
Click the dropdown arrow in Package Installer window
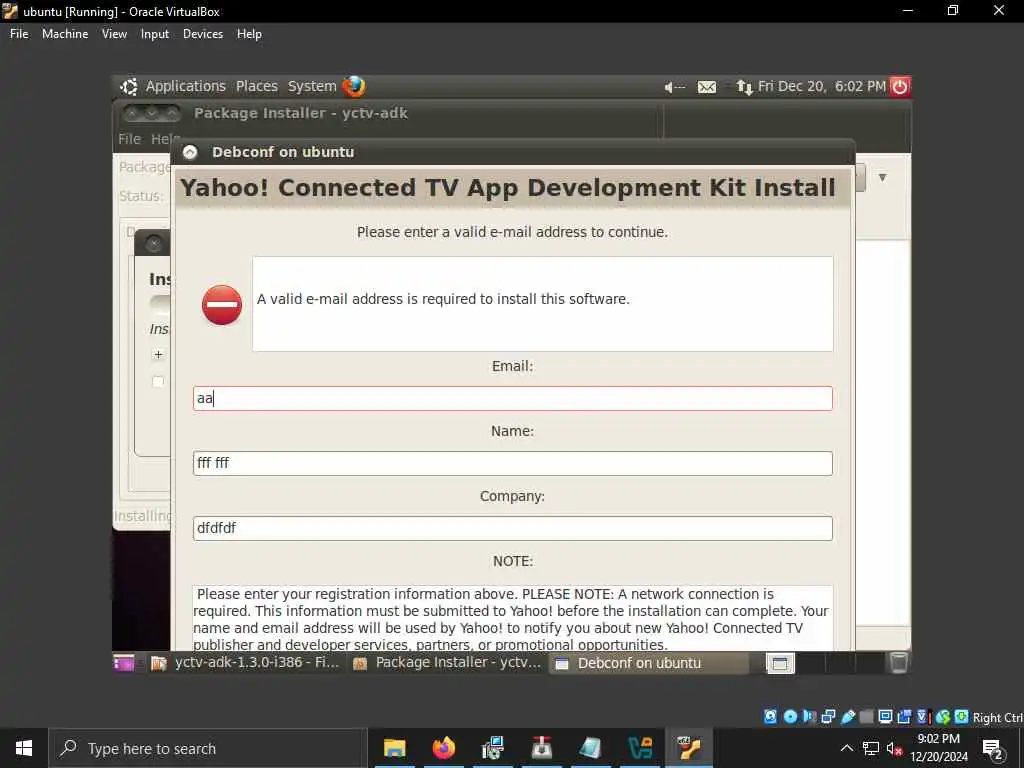(x=882, y=178)
